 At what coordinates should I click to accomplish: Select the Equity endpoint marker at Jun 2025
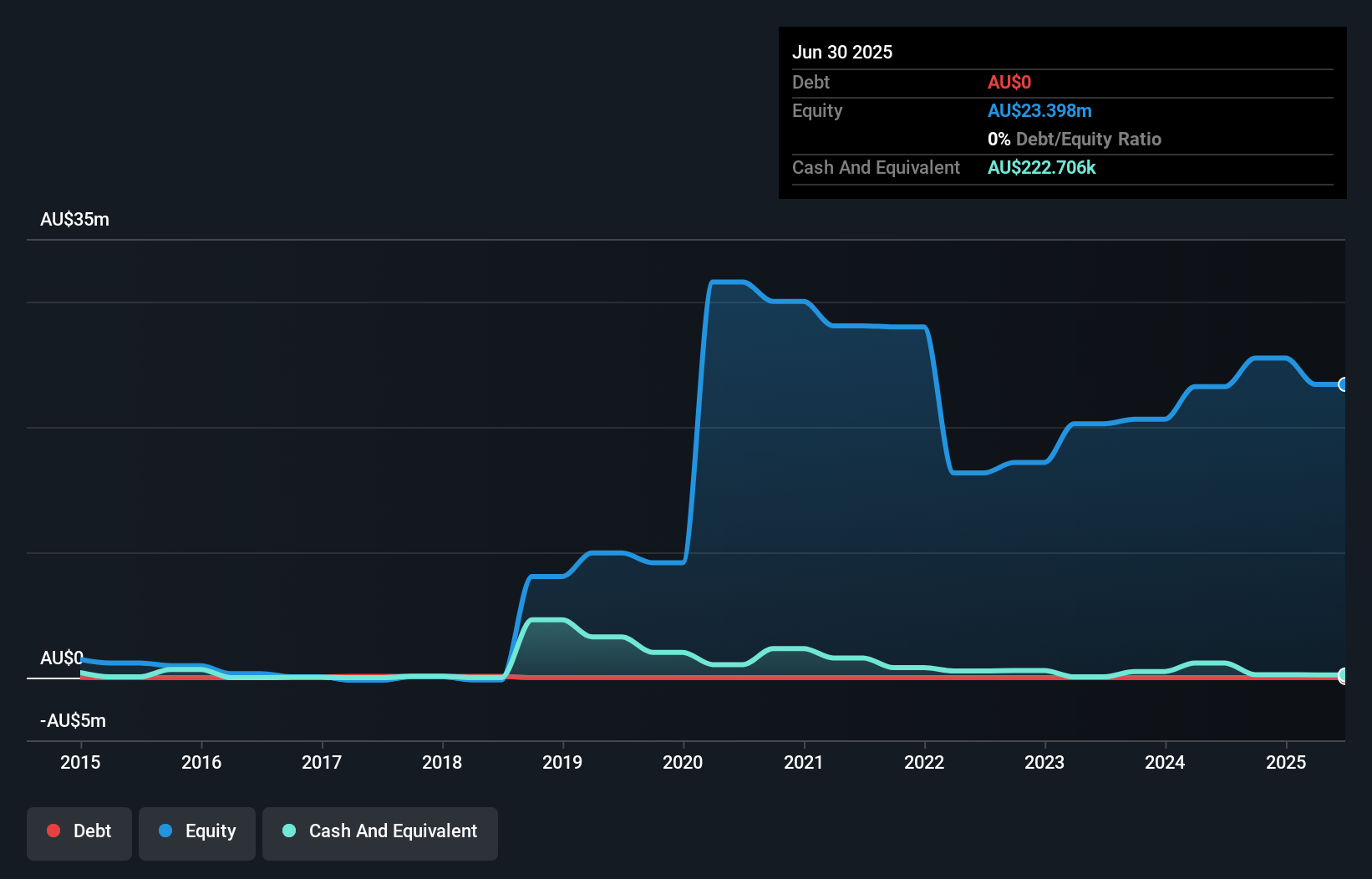point(1344,384)
